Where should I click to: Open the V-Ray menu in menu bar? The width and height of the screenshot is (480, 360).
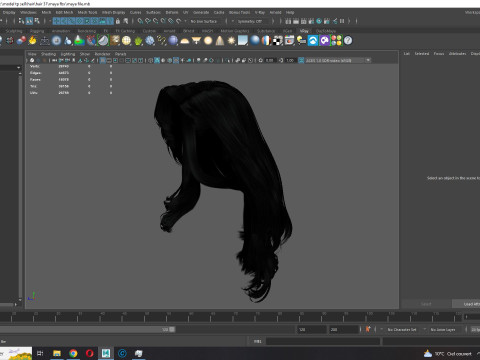pos(260,12)
